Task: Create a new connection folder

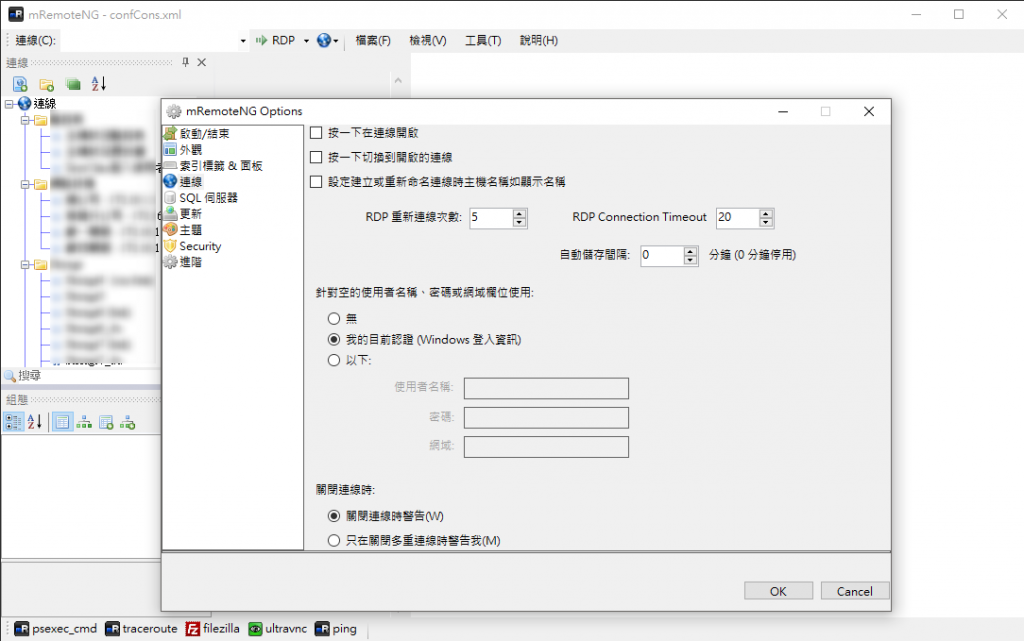Action: [x=46, y=84]
